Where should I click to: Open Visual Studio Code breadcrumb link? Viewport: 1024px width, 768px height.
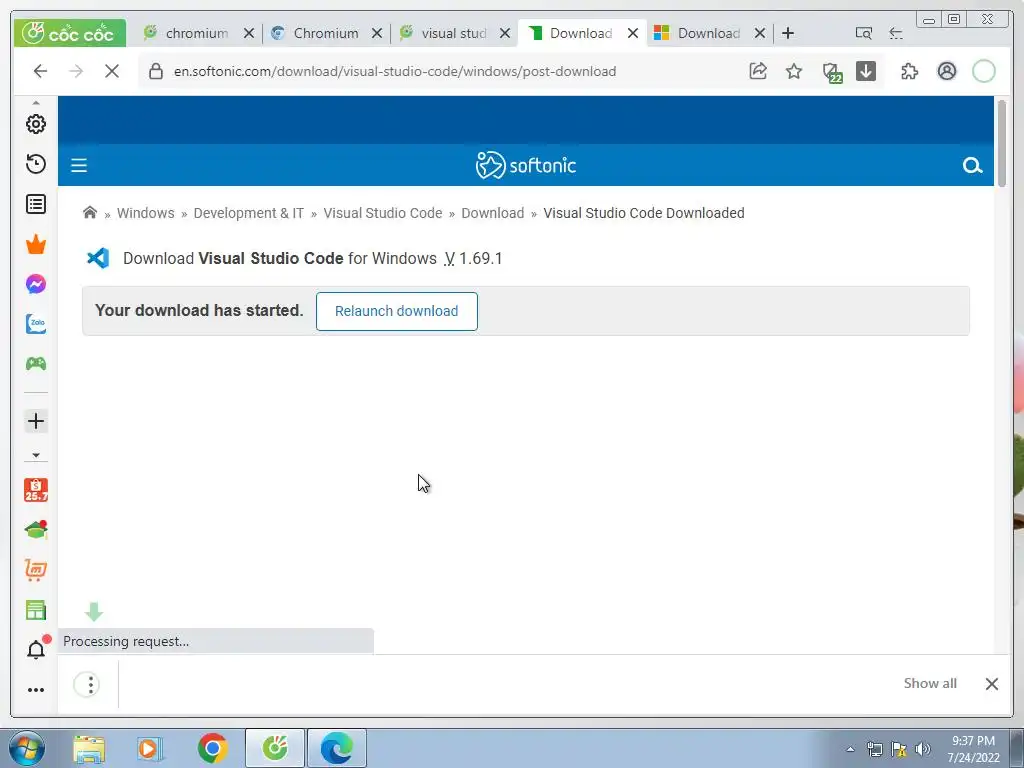[x=383, y=213]
